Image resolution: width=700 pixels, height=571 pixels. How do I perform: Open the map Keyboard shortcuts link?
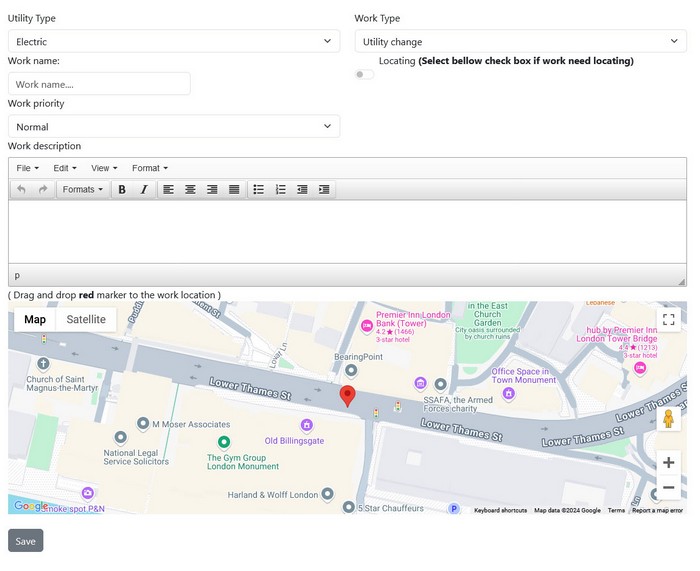point(500,510)
